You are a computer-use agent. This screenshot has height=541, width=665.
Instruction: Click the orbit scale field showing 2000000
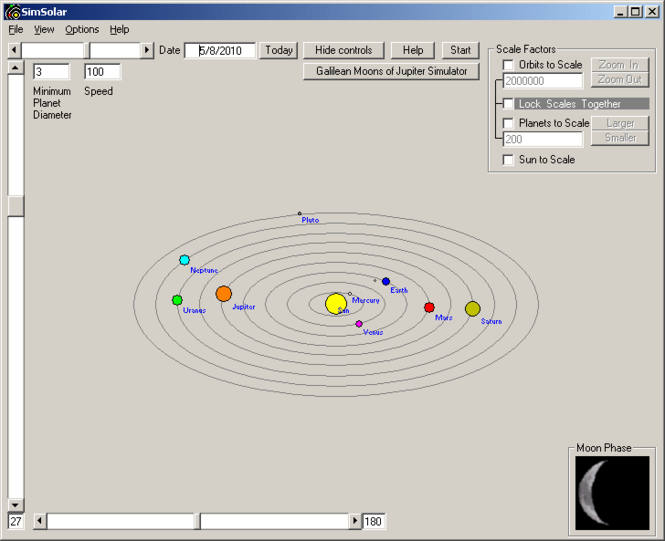pyautogui.click(x=543, y=81)
